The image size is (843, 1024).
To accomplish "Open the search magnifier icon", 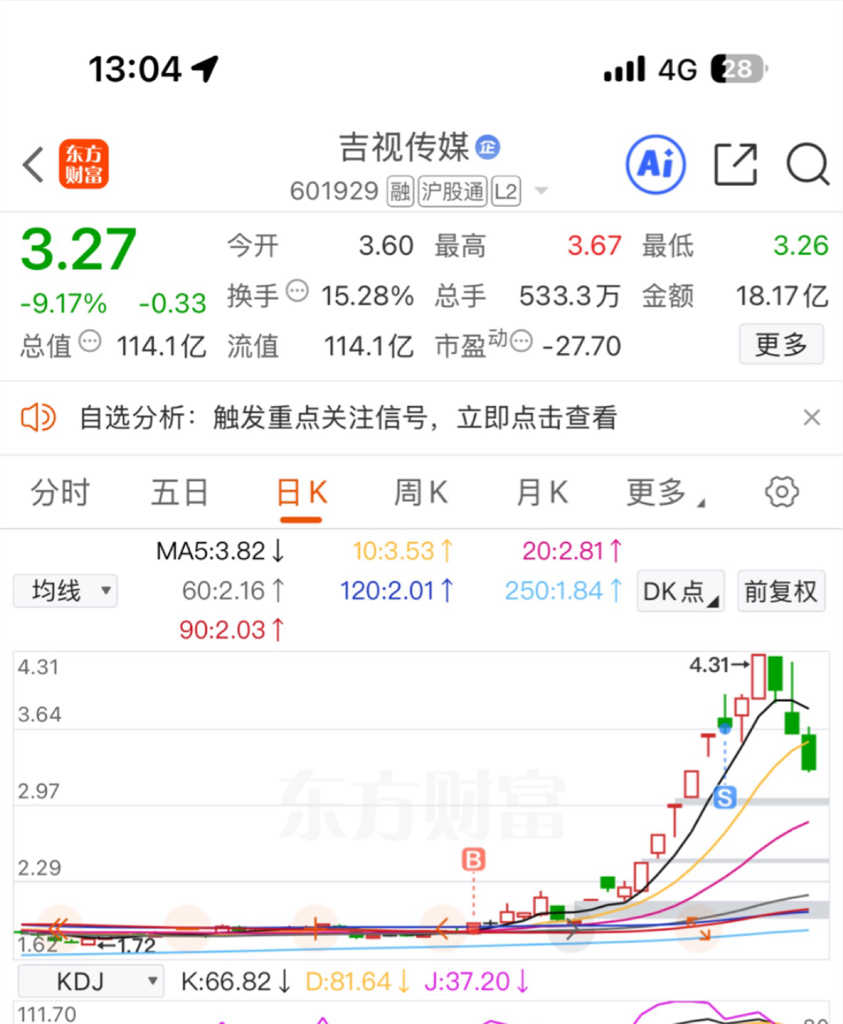I will point(808,165).
